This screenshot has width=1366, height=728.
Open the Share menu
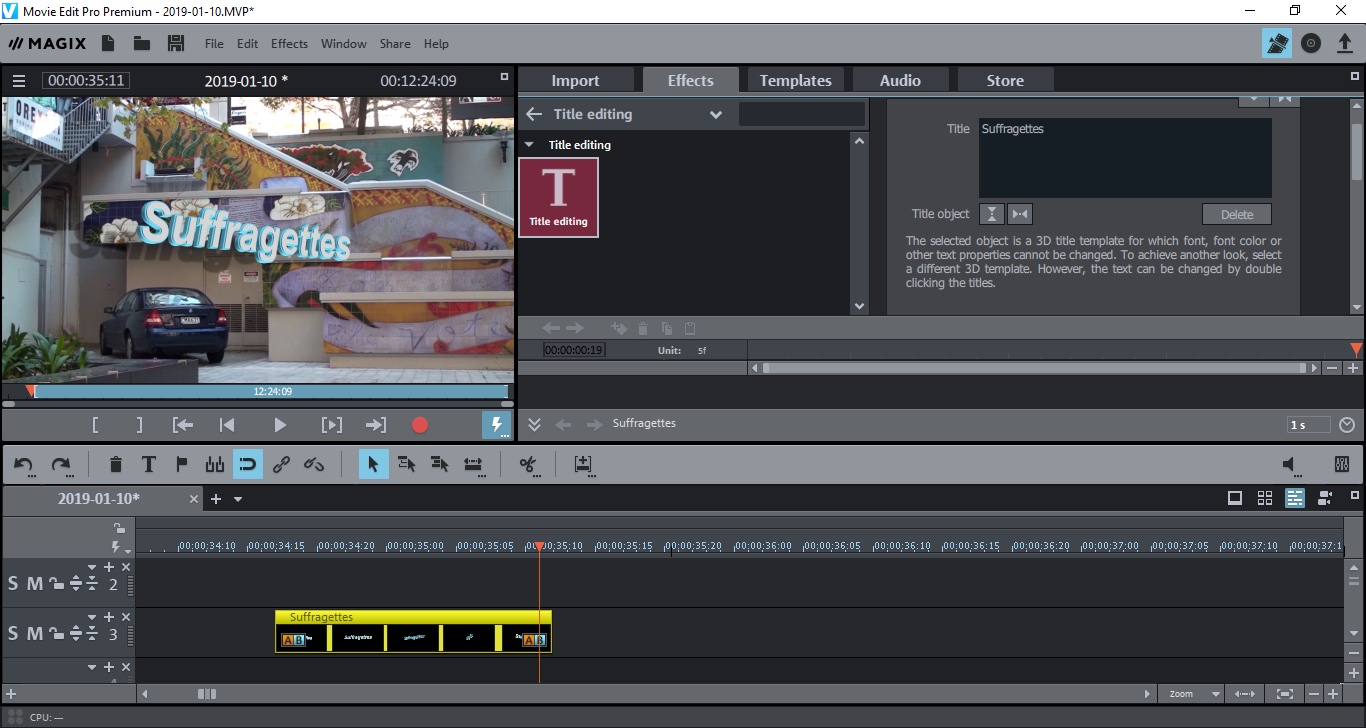[x=395, y=44]
